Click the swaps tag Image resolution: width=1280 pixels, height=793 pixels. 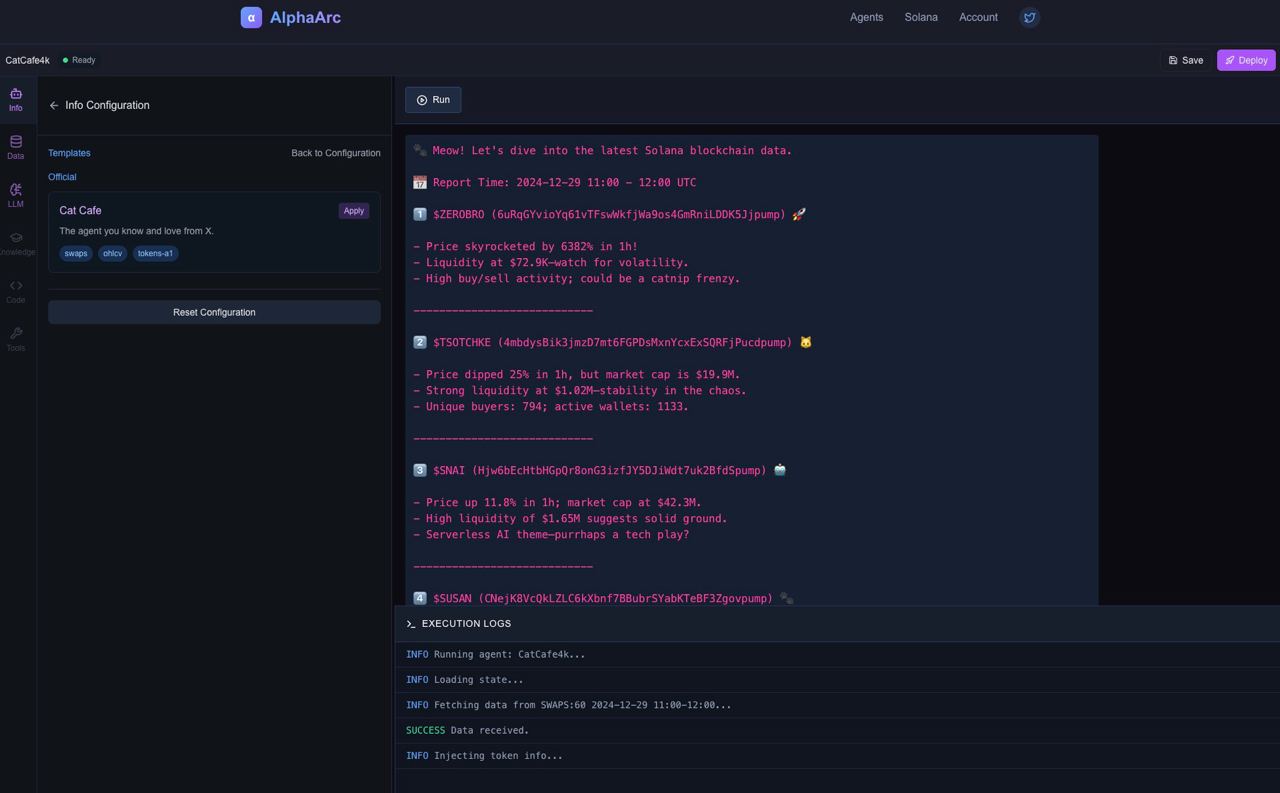(x=76, y=253)
